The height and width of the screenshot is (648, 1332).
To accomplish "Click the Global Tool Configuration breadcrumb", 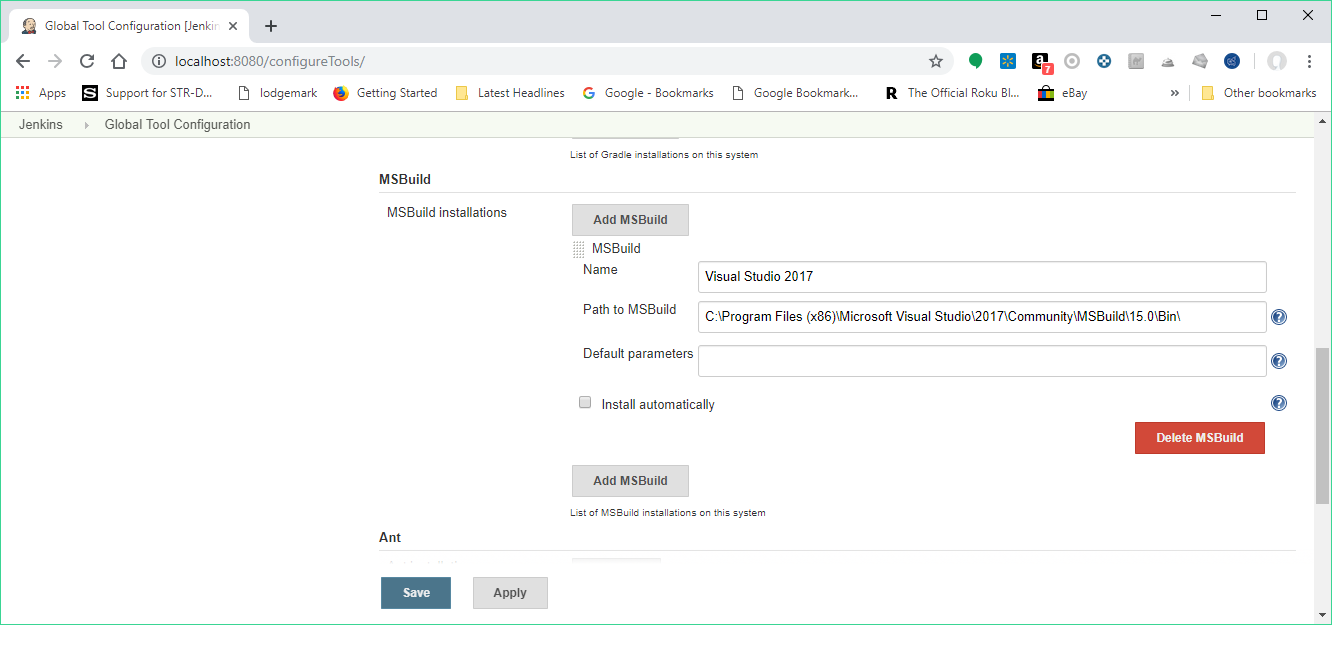I will click(177, 125).
